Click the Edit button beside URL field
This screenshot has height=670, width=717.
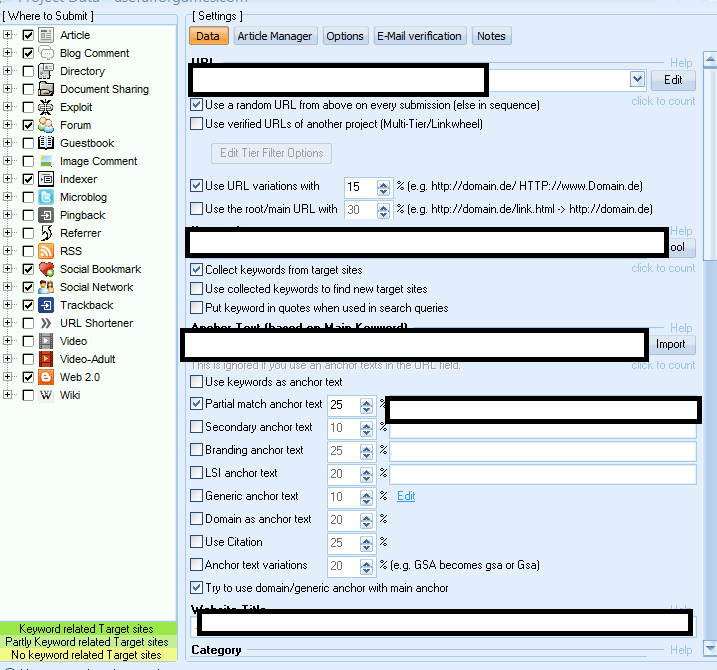(x=673, y=80)
